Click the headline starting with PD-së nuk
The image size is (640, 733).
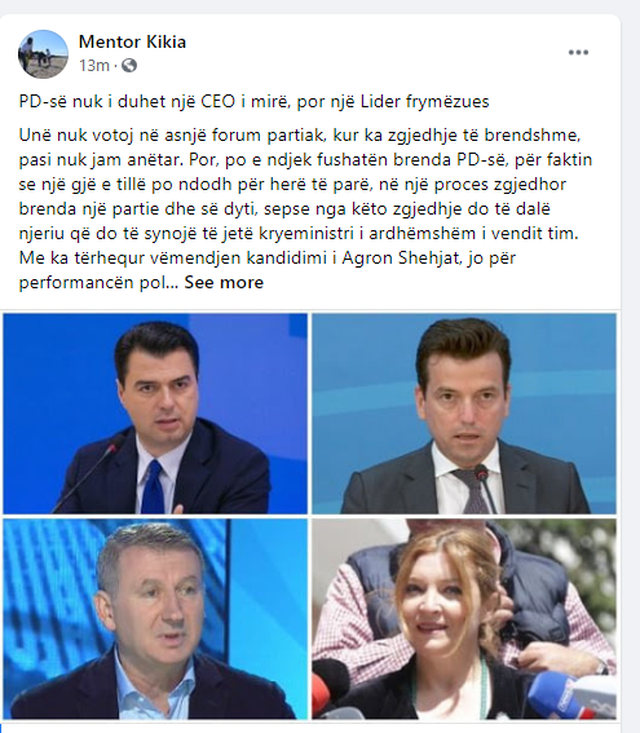click(x=254, y=101)
